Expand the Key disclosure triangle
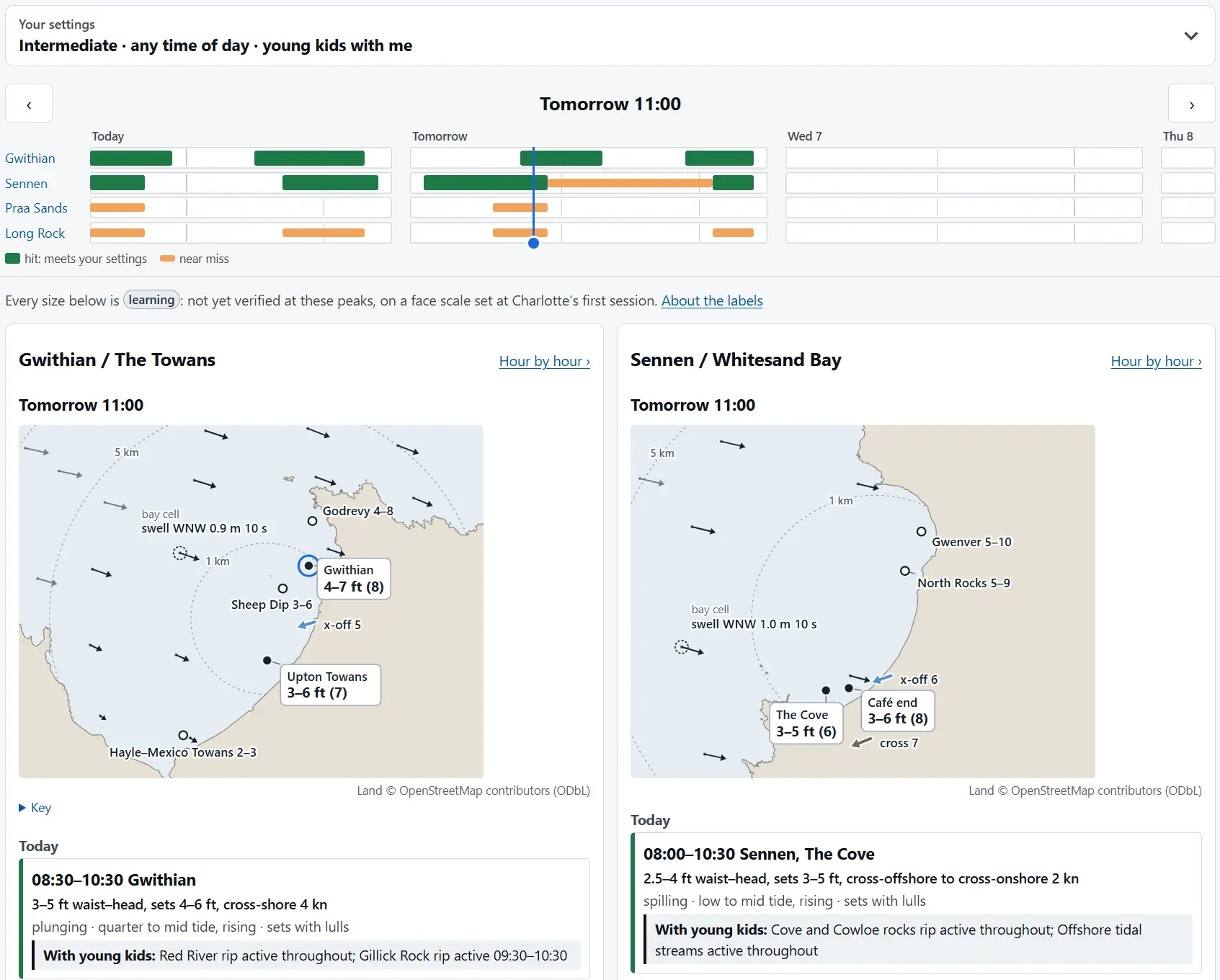This screenshot has height=980, width=1220. [x=22, y=808]
